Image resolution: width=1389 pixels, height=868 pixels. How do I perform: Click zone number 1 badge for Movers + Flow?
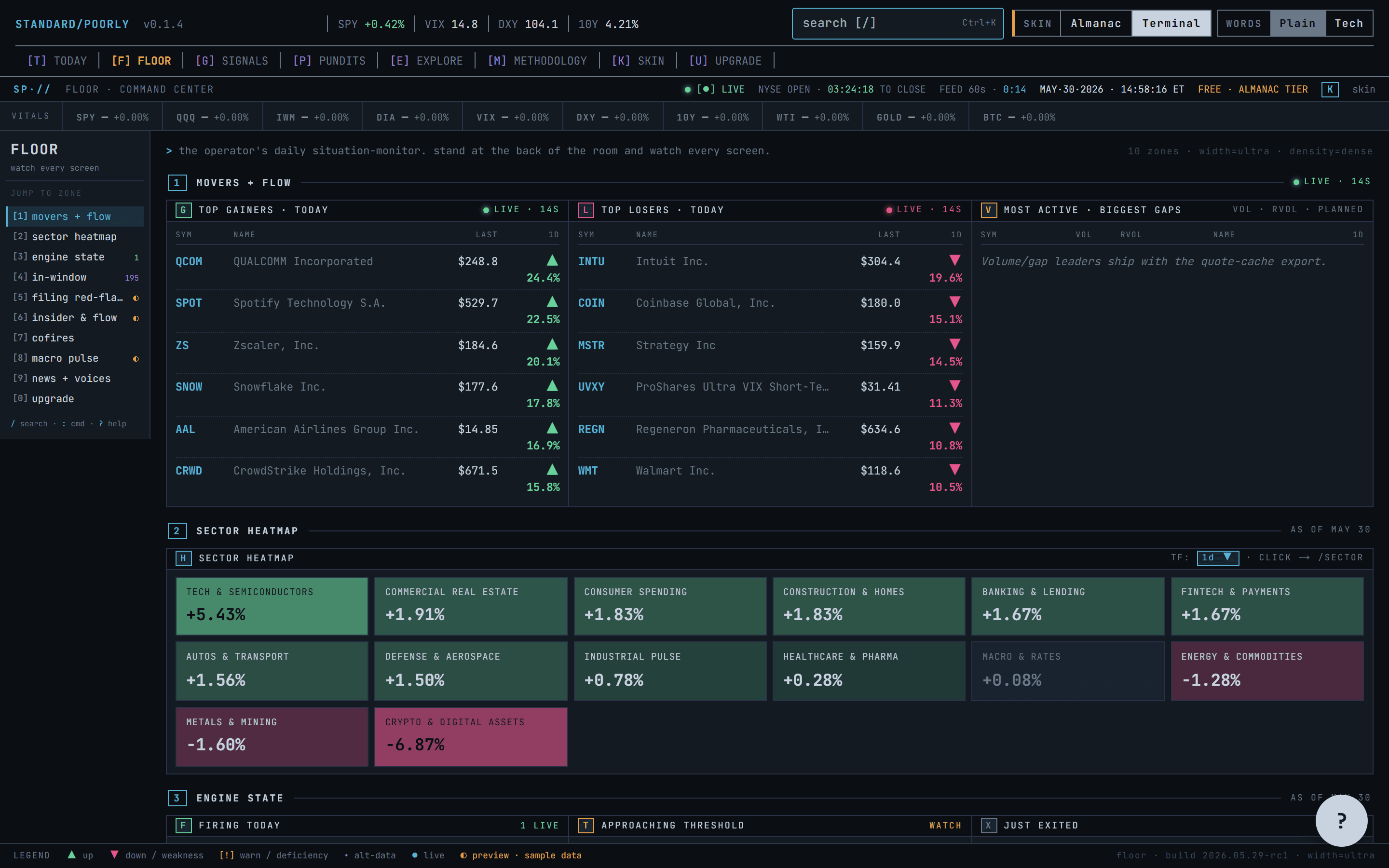point(177,183)
